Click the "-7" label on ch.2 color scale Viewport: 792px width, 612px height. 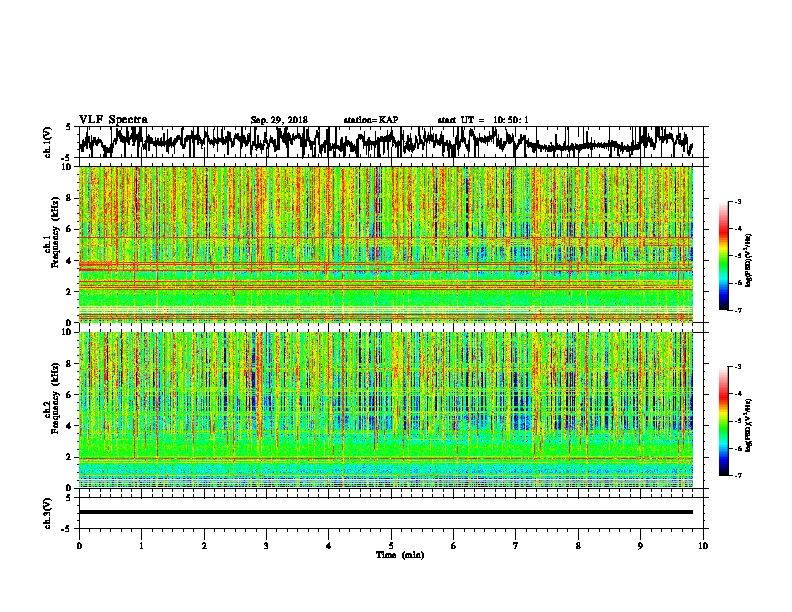coord(737,475)
